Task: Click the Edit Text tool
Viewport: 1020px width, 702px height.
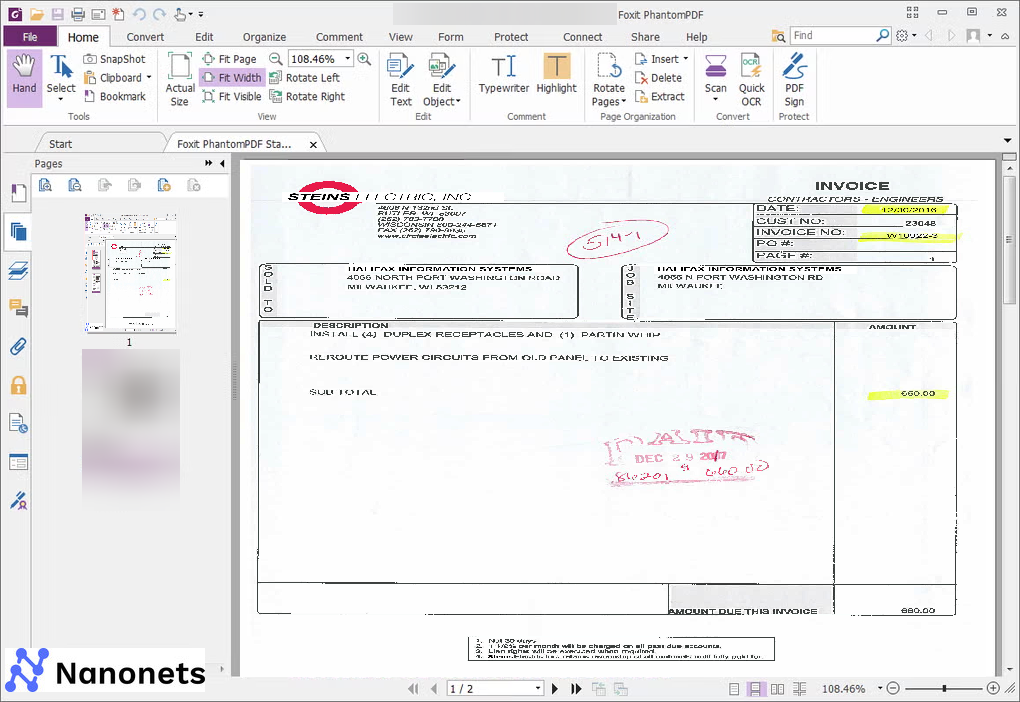Action: (x=400, y=78)
